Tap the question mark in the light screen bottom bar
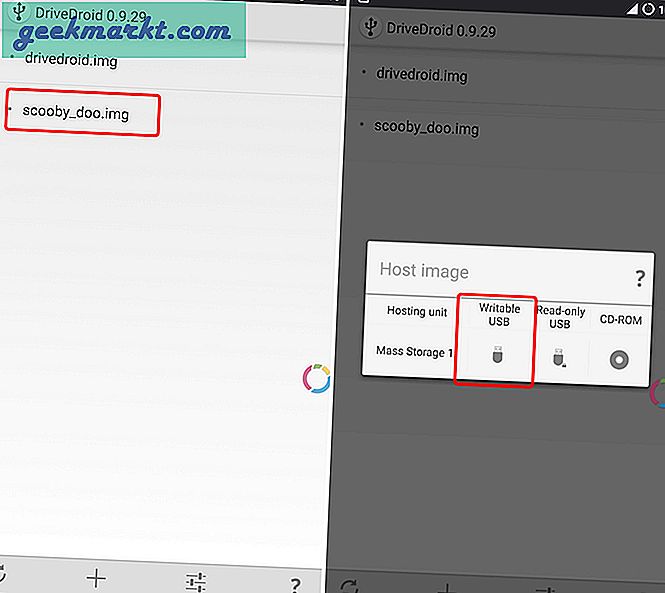This screenshot has width=665, height=593. [295, 585]
